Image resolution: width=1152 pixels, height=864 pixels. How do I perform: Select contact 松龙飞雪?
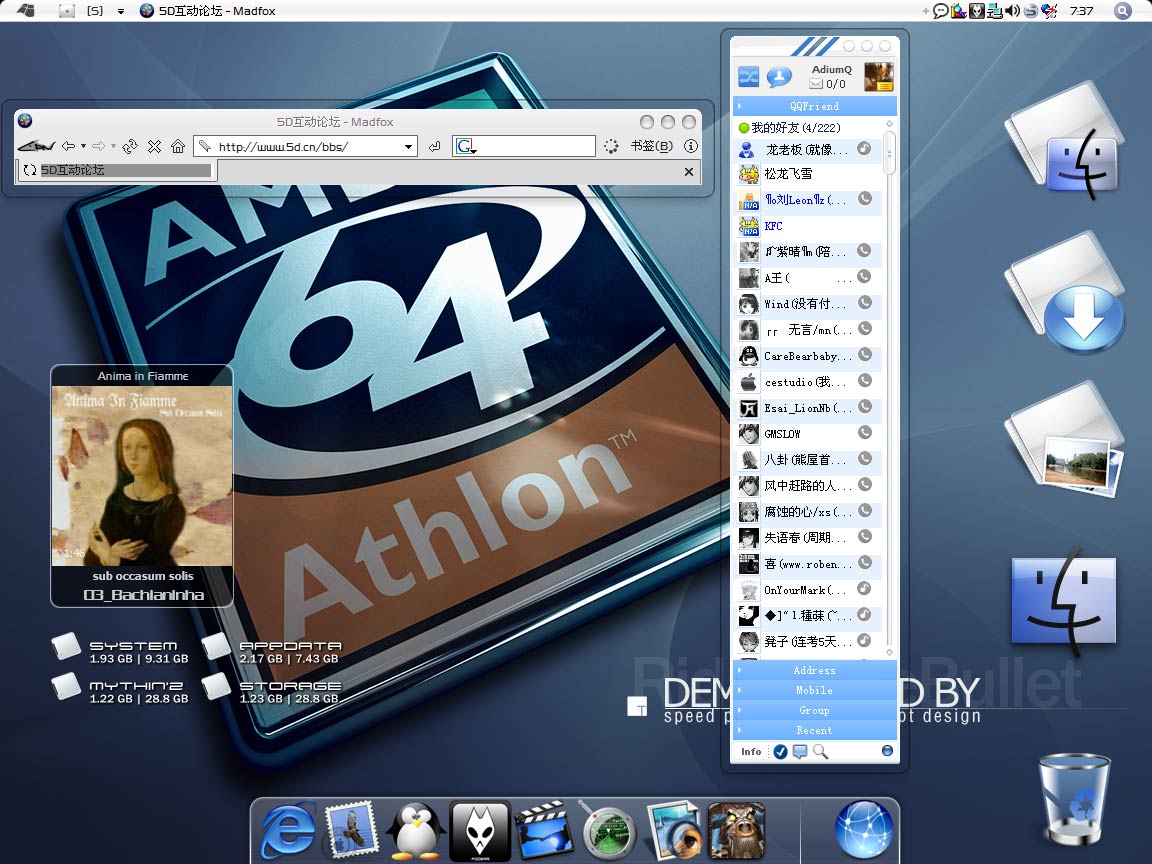[808, 174]
